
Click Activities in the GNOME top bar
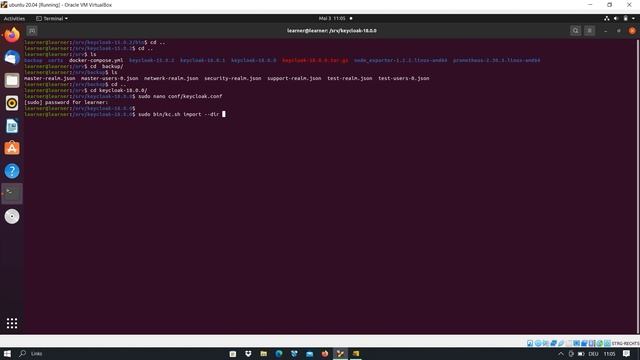point(14,18)
